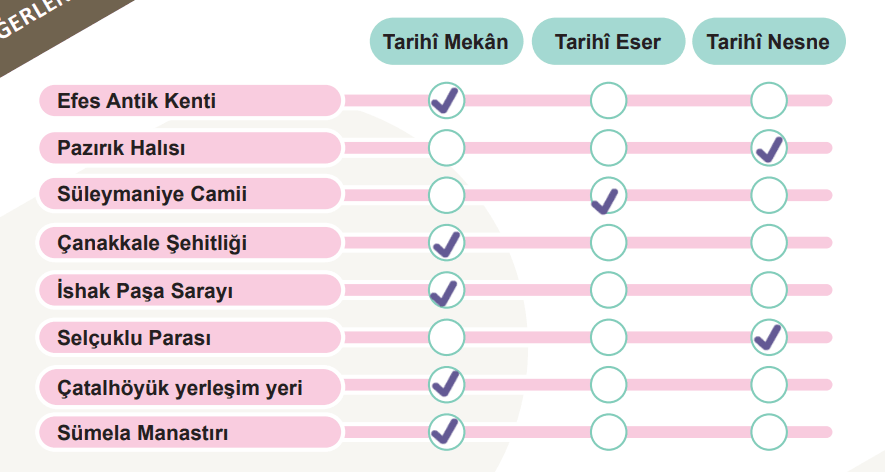Select Tarihî Eser for Efes Antik Kenti
Image resolution: width=885 pixels, height=472 pixels.
click(x=608, y=101)
